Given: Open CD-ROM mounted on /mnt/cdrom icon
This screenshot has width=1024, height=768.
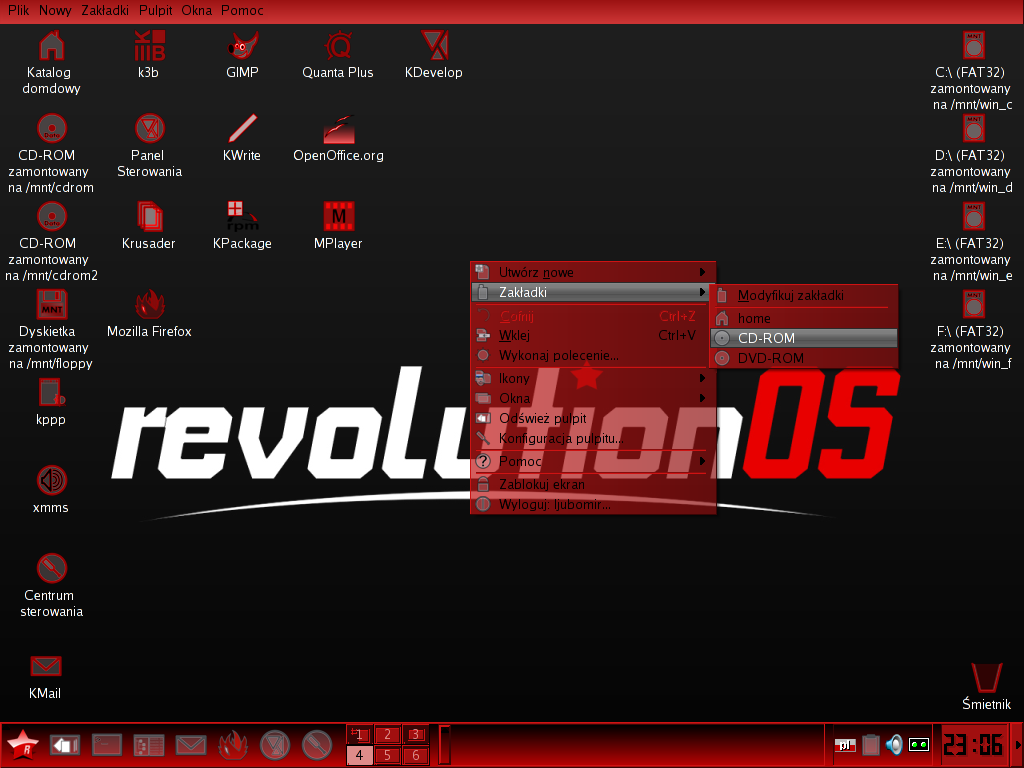Looking at the screenshot, I should click(52, 129).
